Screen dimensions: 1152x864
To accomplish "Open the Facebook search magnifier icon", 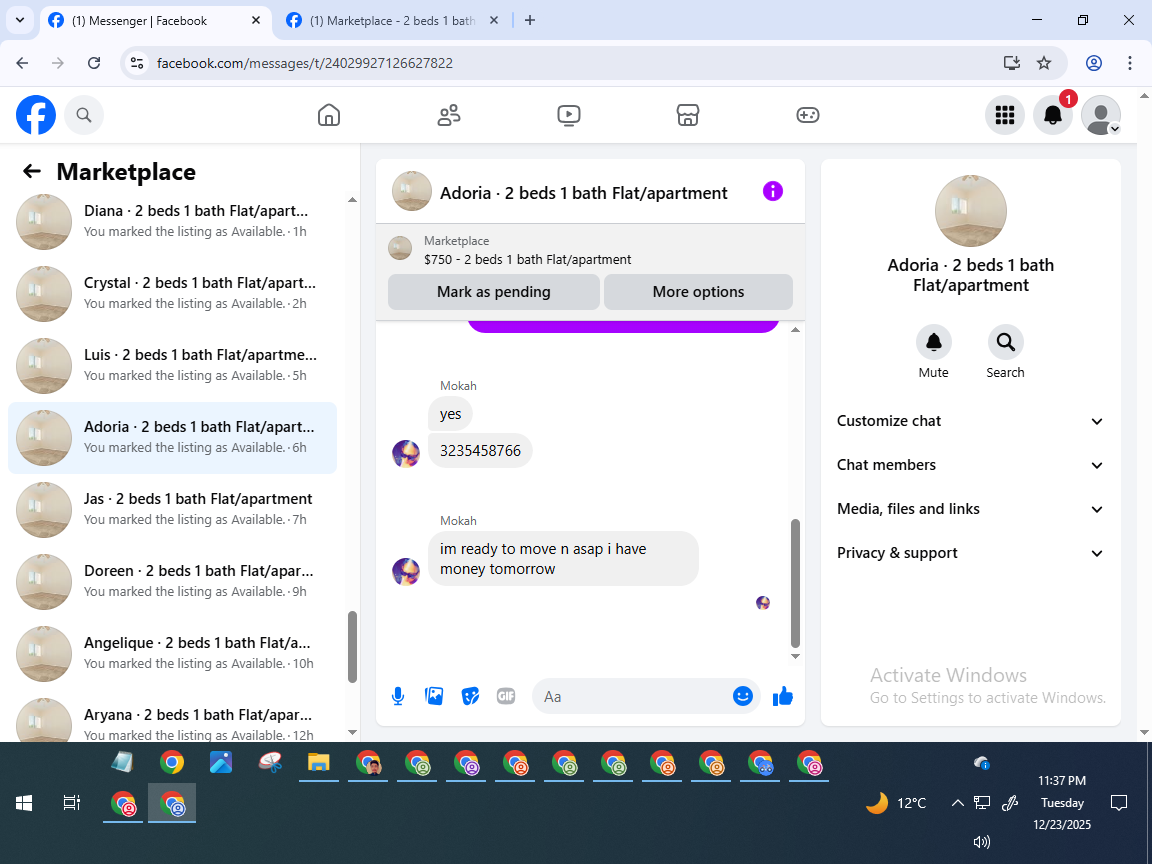I will (x=84, y=115).
